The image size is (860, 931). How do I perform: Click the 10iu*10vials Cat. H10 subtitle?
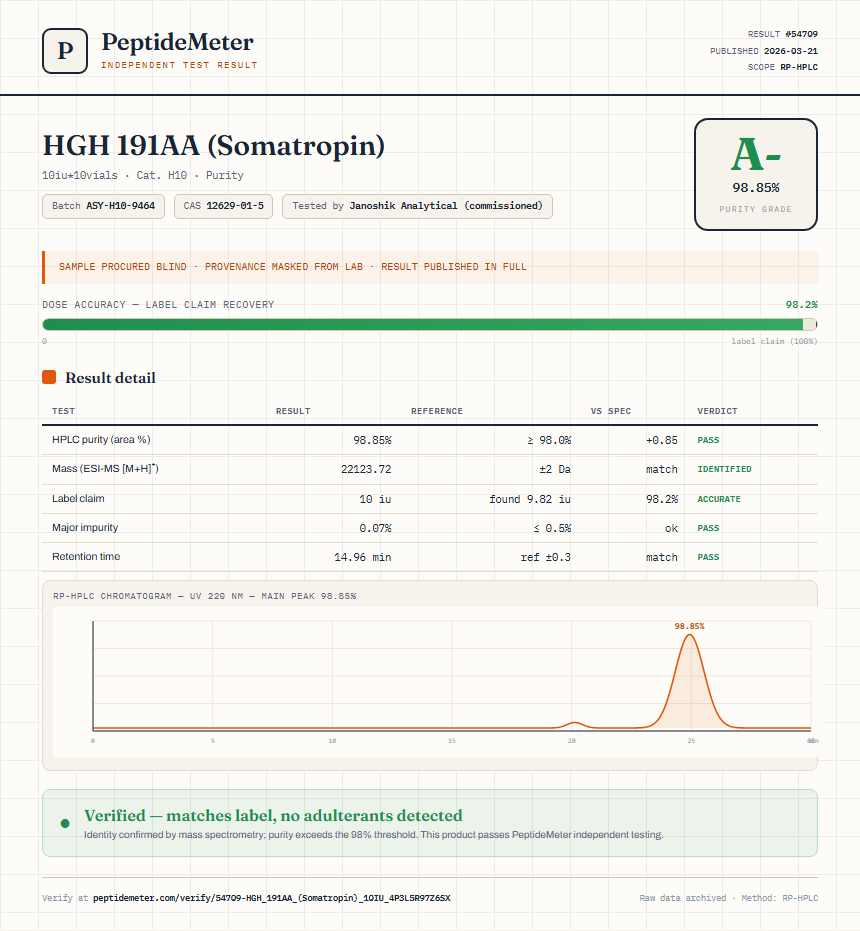tap(143, 175)
